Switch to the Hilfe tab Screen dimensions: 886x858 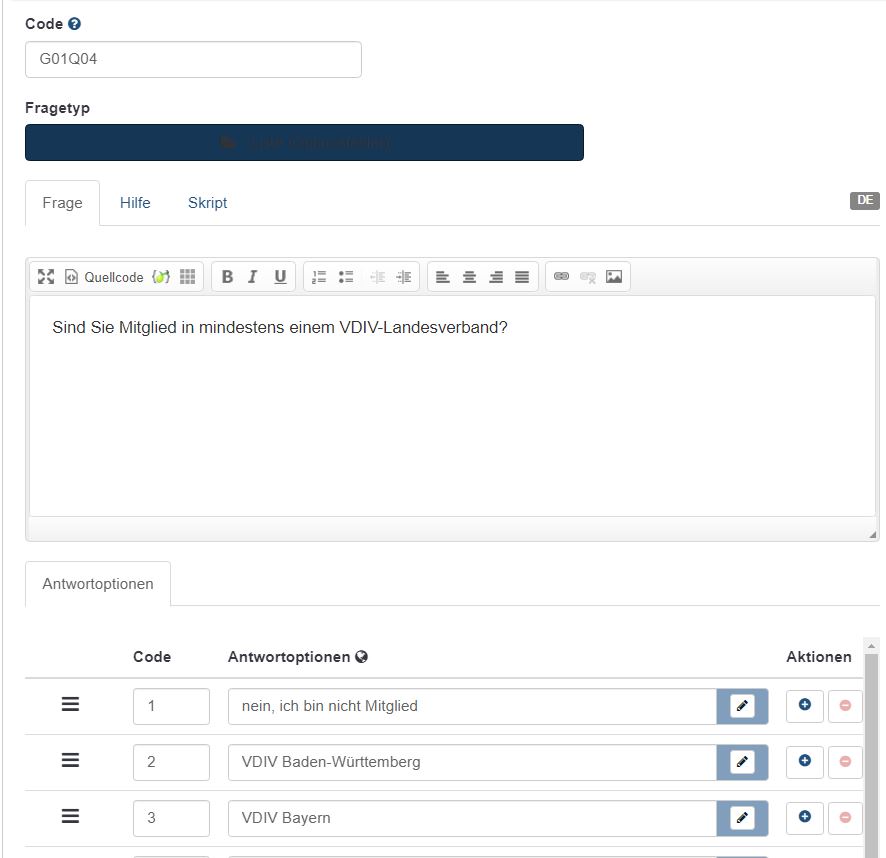pyautogui.click(x=135, y=203)
